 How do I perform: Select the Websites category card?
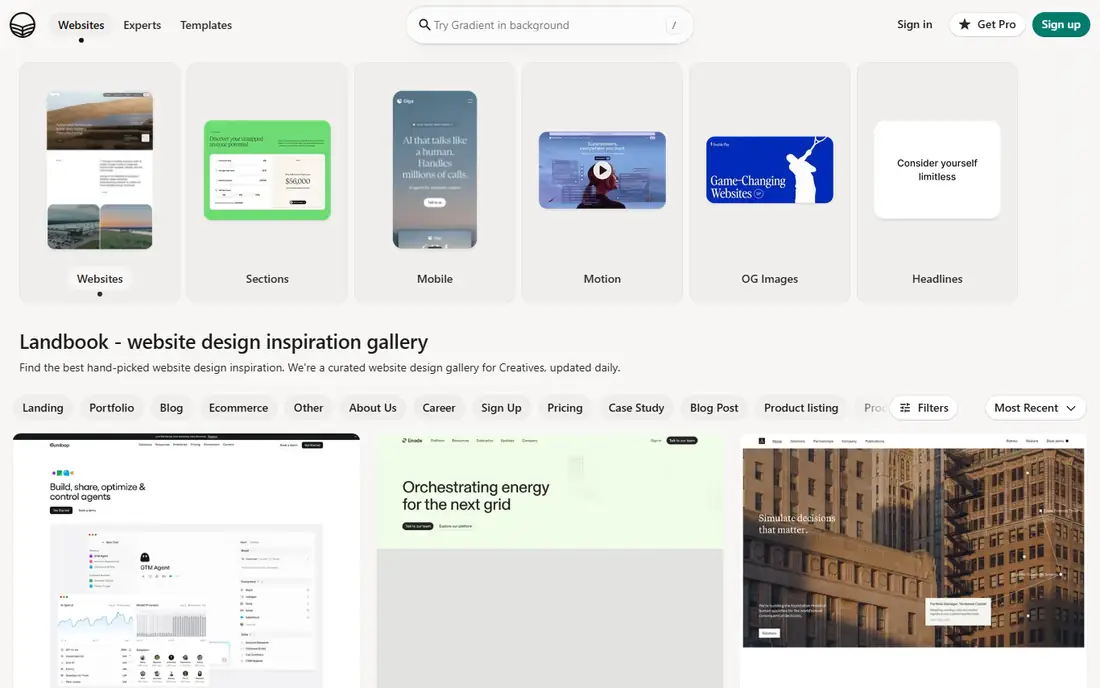[100, 182]
